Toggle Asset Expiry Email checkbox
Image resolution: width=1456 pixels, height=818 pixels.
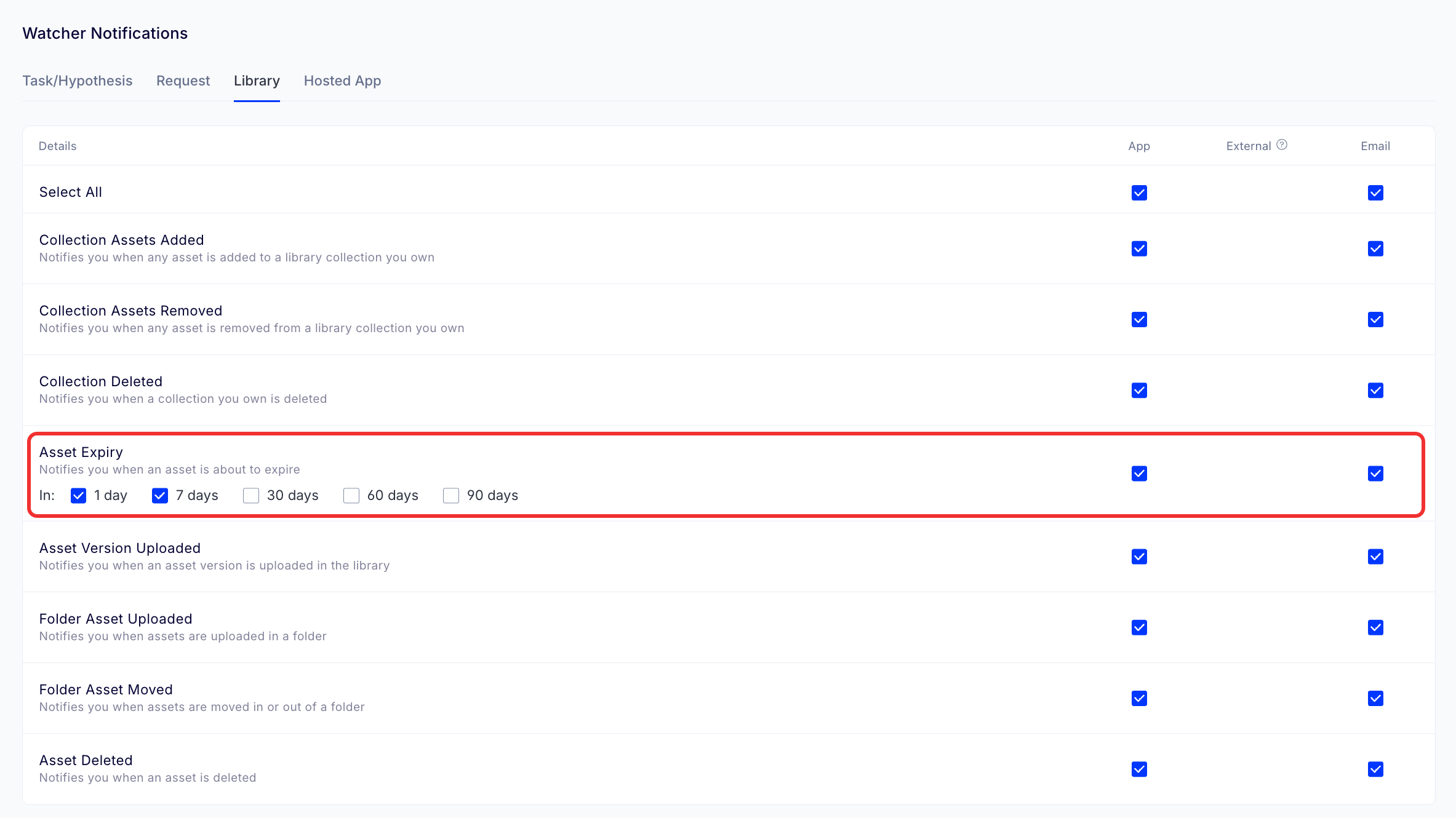click(1375, 474)
